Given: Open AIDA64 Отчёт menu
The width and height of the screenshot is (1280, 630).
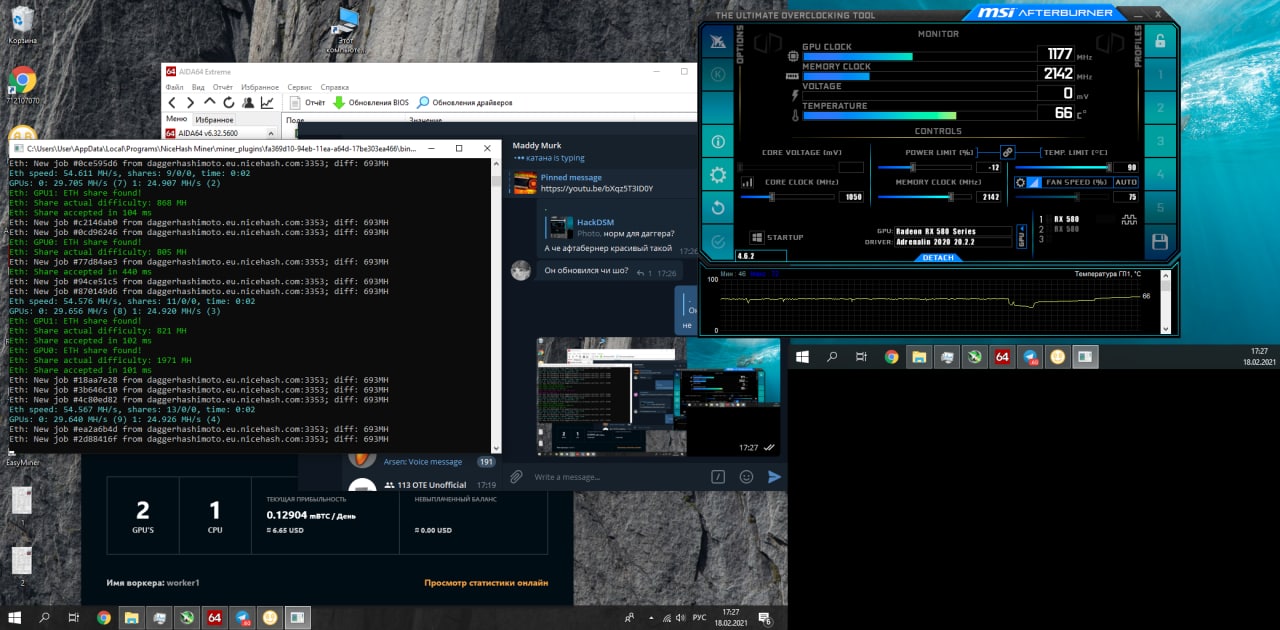Looking at the screenshot, I should [224, 87].
